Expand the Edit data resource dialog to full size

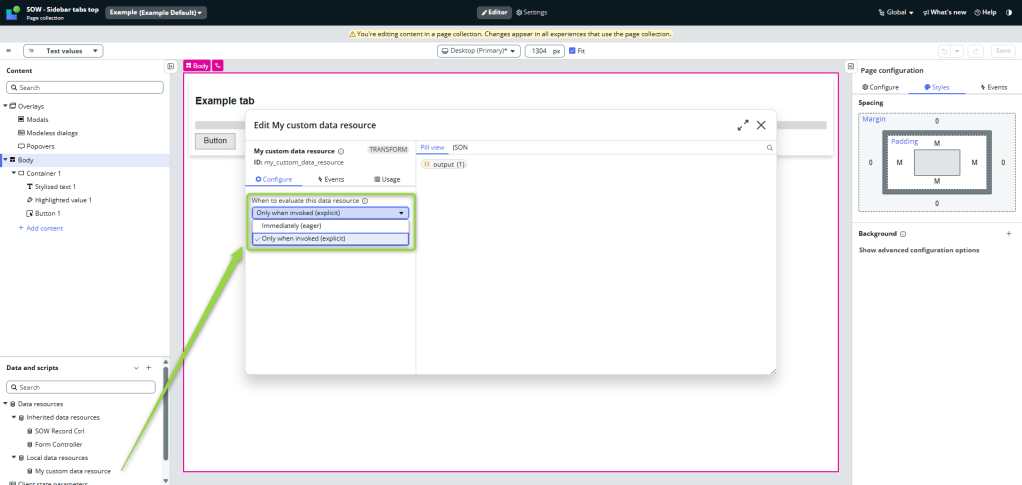pos(742,125)
